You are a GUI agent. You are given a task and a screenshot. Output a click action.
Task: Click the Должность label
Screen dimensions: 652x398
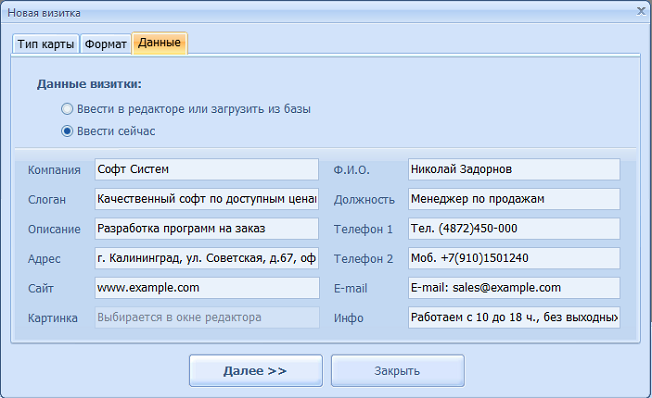tap(364, 200)
